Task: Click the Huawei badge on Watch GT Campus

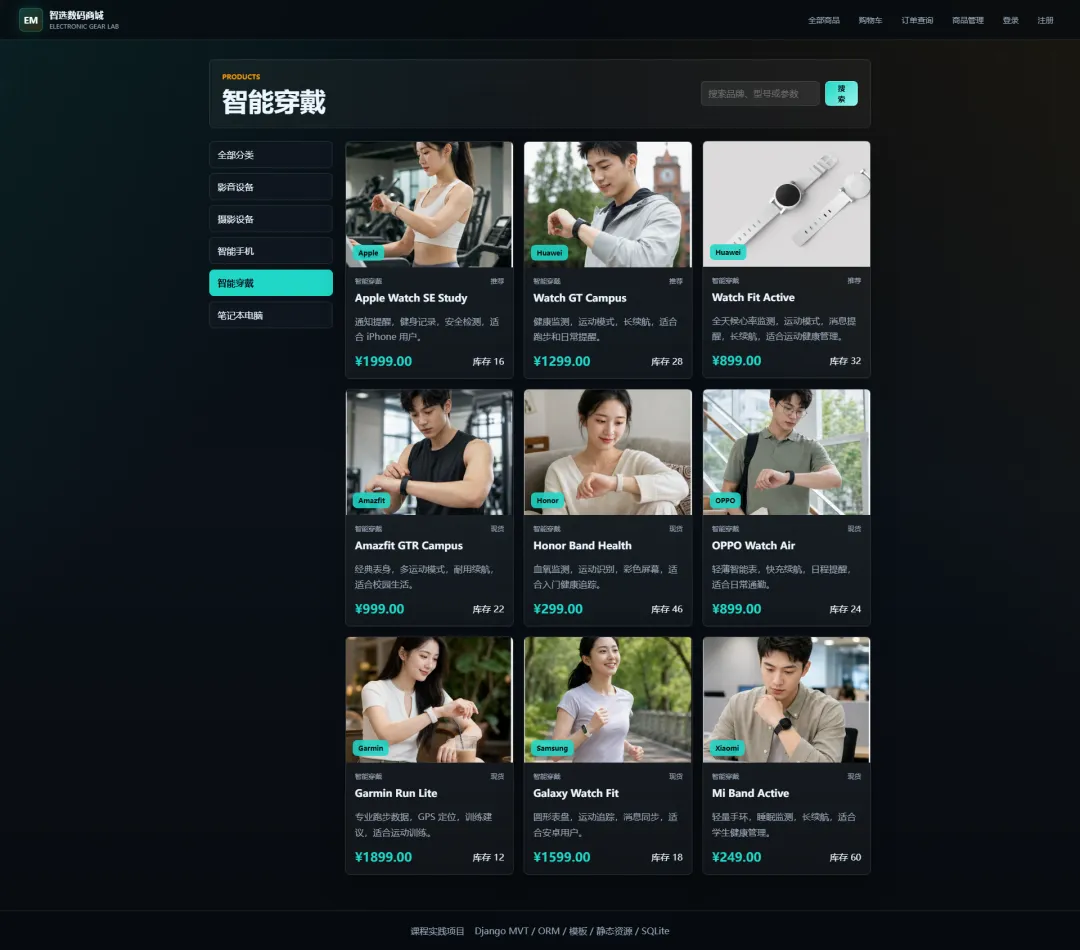Action: click(x=549, y=253)
